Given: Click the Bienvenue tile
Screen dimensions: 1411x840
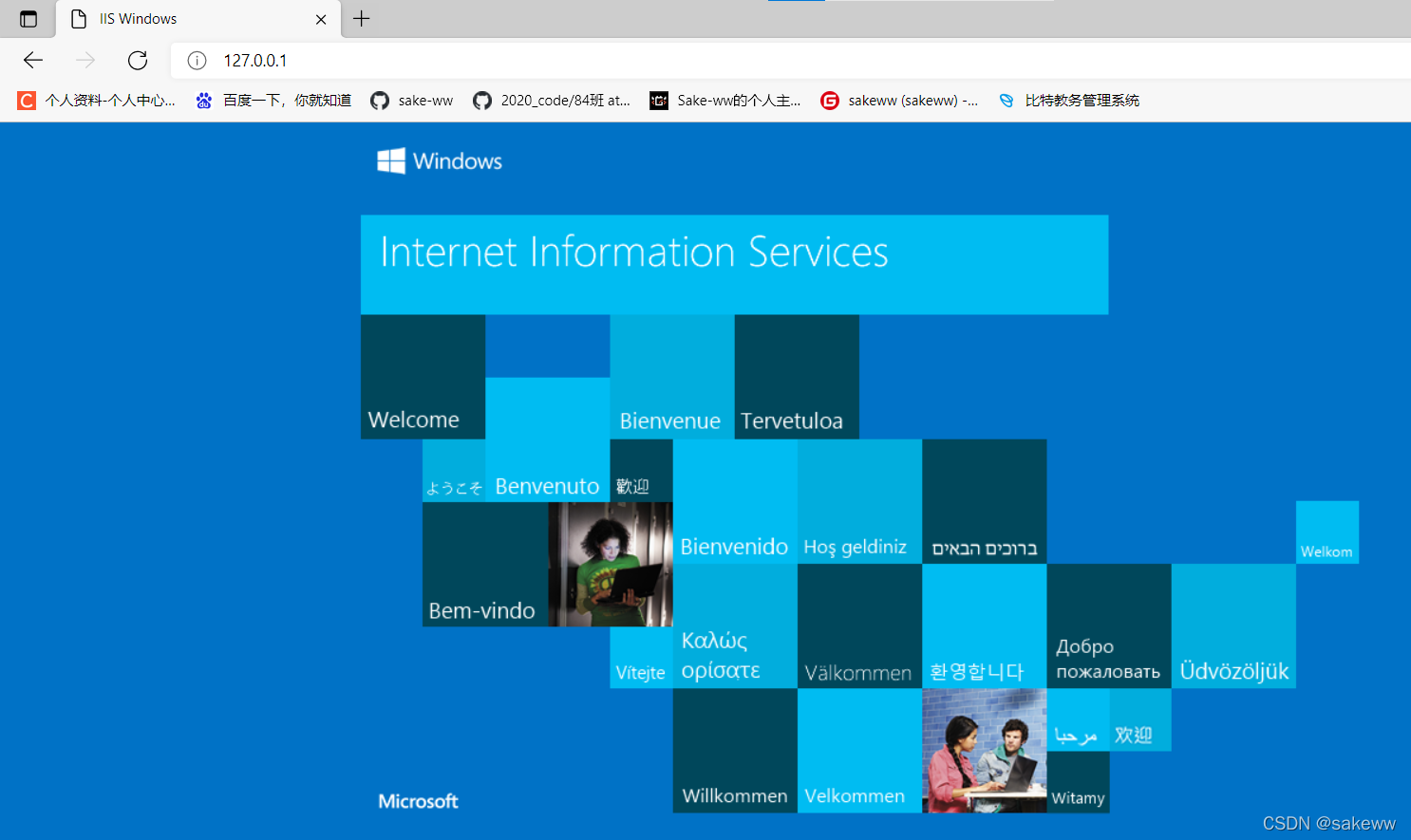Looking at the screenshot, I should (672, 377).
